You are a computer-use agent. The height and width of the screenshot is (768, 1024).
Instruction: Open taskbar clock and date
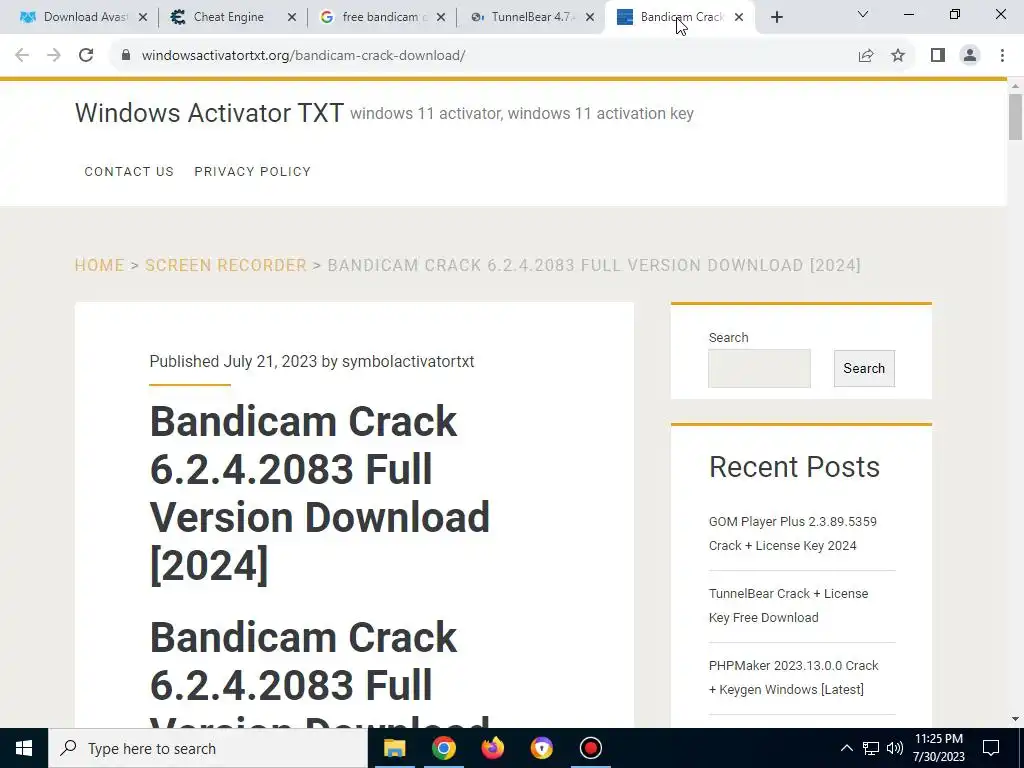click(x=938, y=748)
